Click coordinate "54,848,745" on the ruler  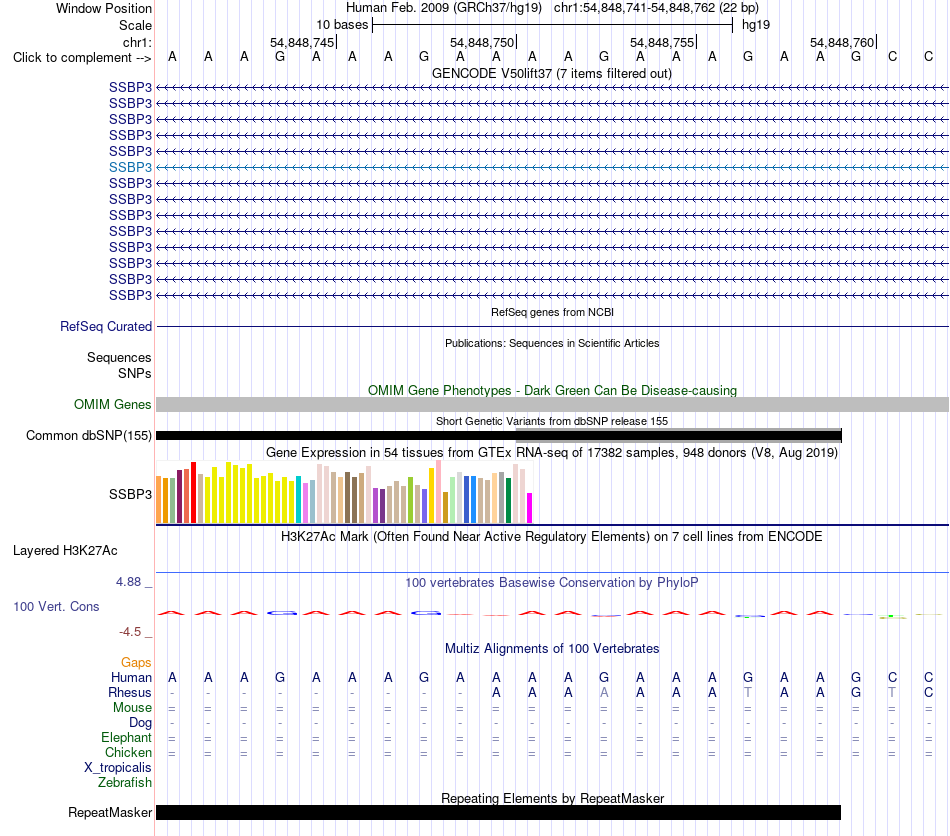[302, 42]
